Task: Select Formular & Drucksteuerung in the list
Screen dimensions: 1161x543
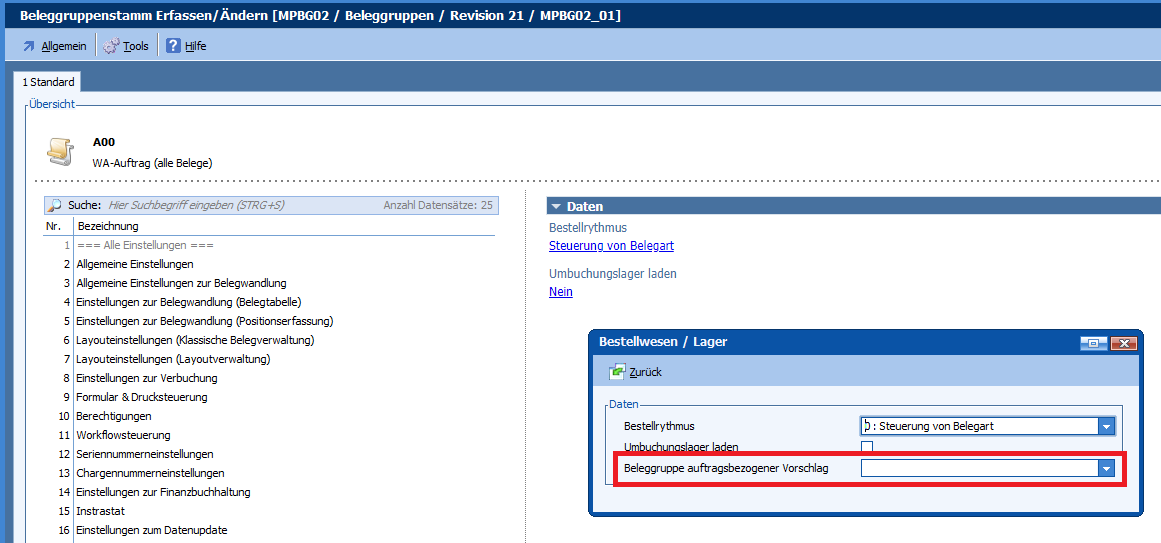Action: (142, 397)
